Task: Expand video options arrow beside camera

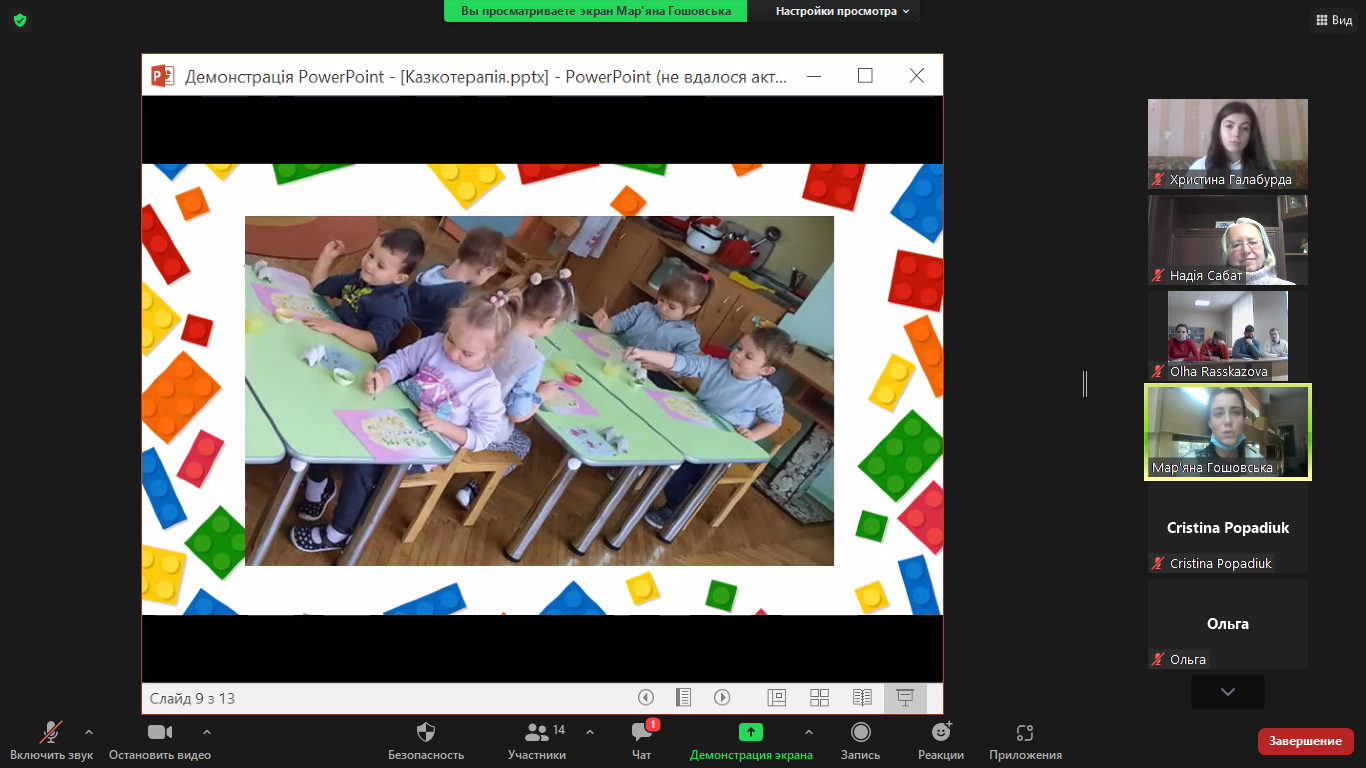Action: pos(207,732)
